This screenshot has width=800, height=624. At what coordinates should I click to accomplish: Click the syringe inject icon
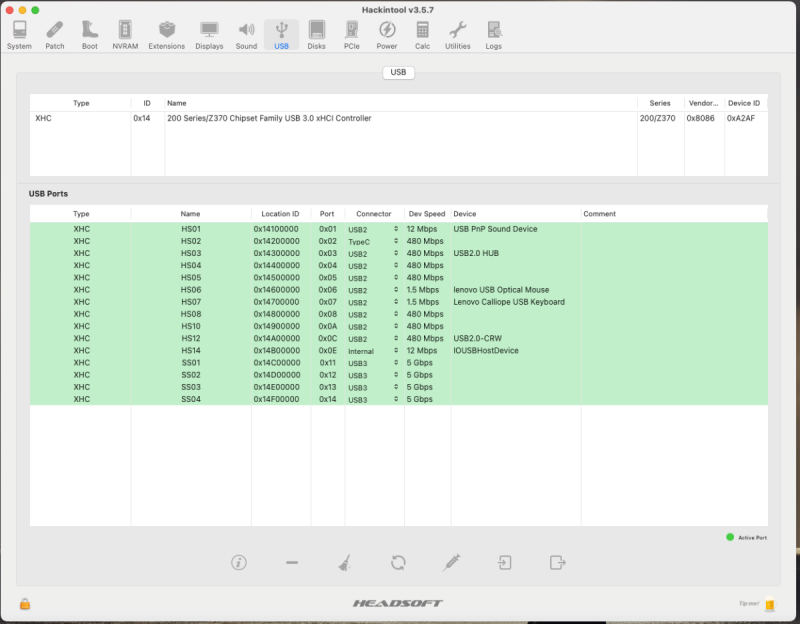click(x=451, y=562)
